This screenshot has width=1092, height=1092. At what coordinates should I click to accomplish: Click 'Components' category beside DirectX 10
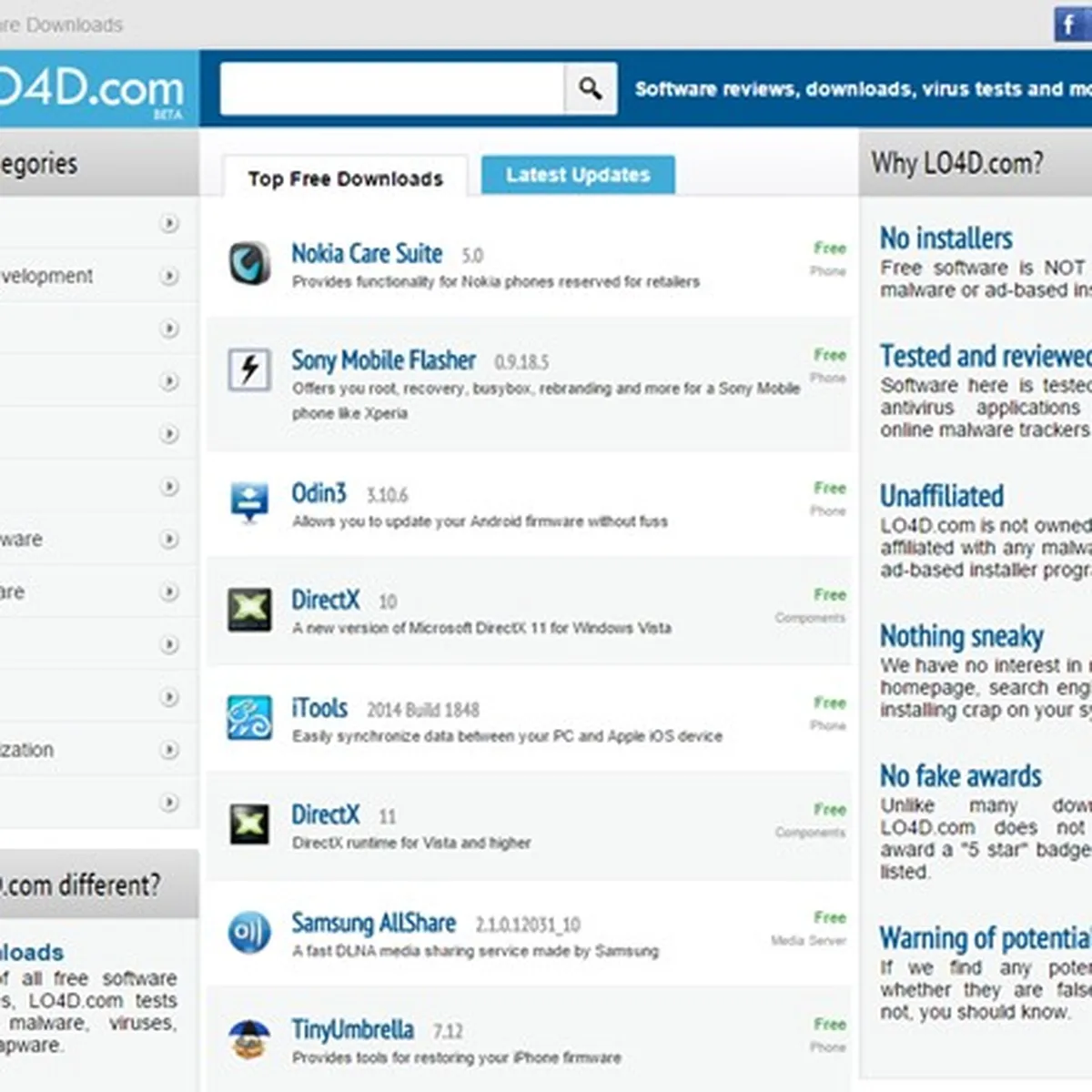810,618
